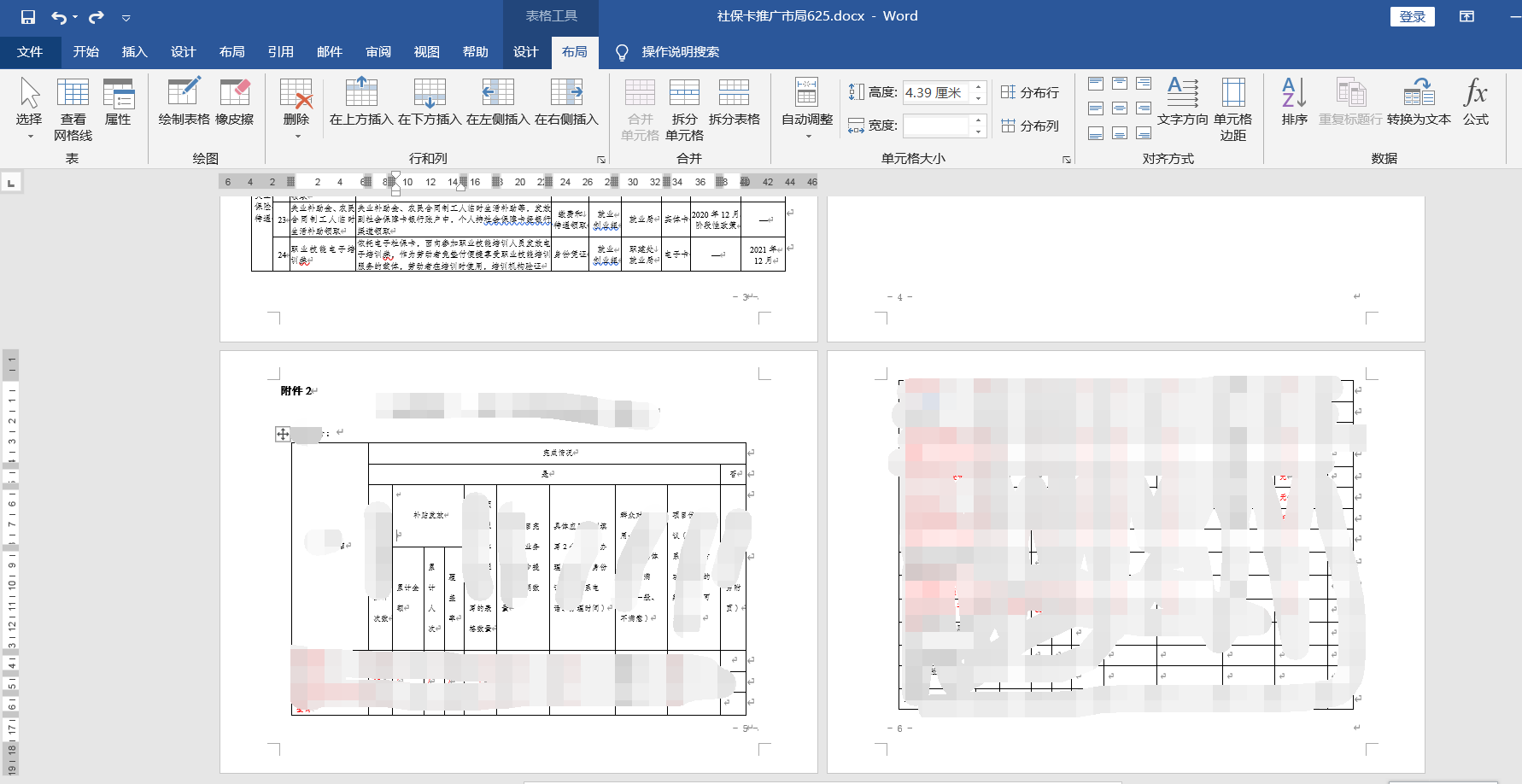This screenshot has width=1522, height=784.
Task: Click the 宽度 column width input field
Action: point(936,126)
